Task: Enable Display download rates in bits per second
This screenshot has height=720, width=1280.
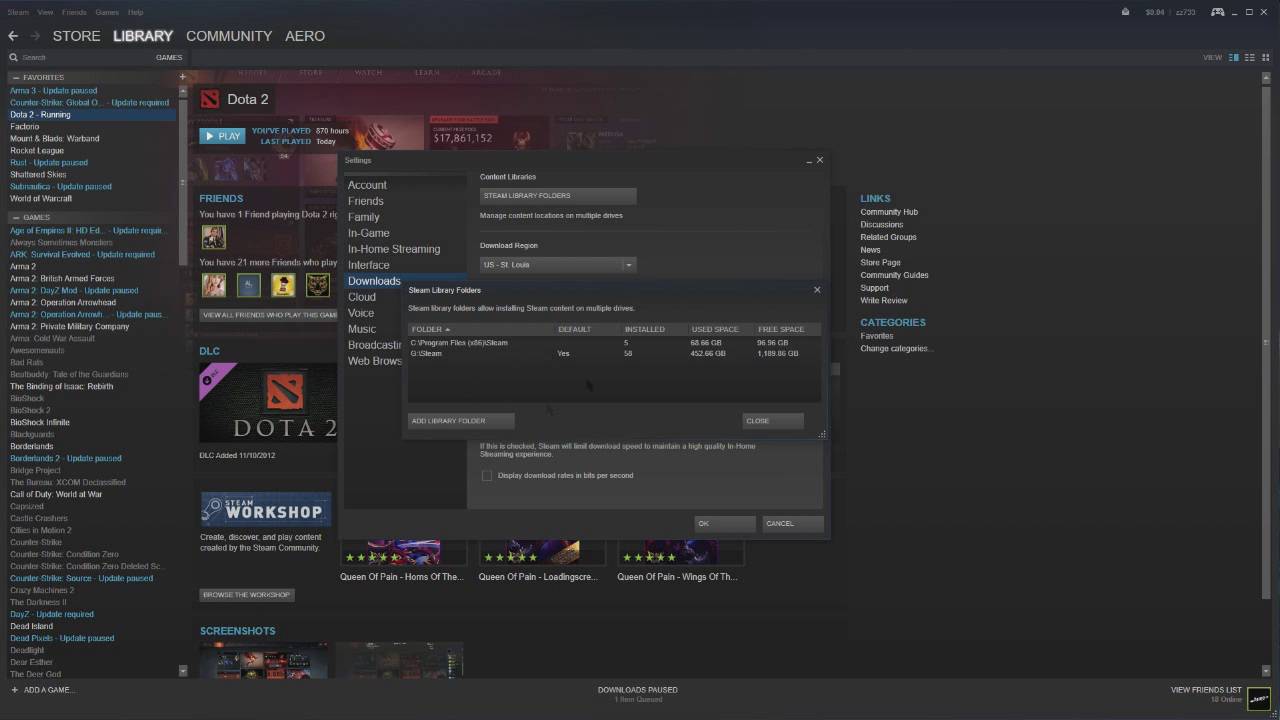Action: [487, 476]
